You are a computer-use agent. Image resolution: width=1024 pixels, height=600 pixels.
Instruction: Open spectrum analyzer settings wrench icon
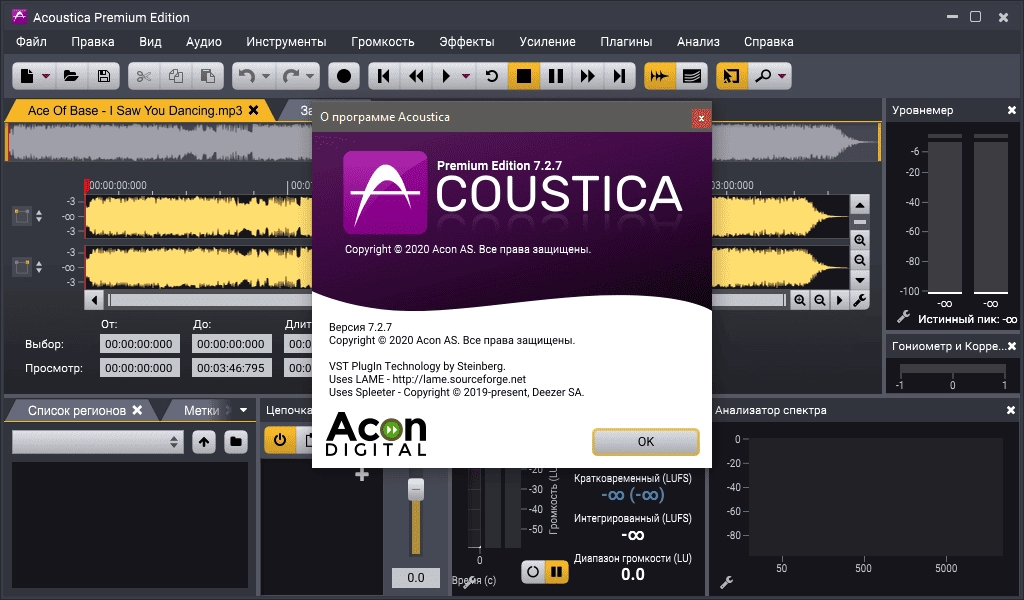point(726,580)
